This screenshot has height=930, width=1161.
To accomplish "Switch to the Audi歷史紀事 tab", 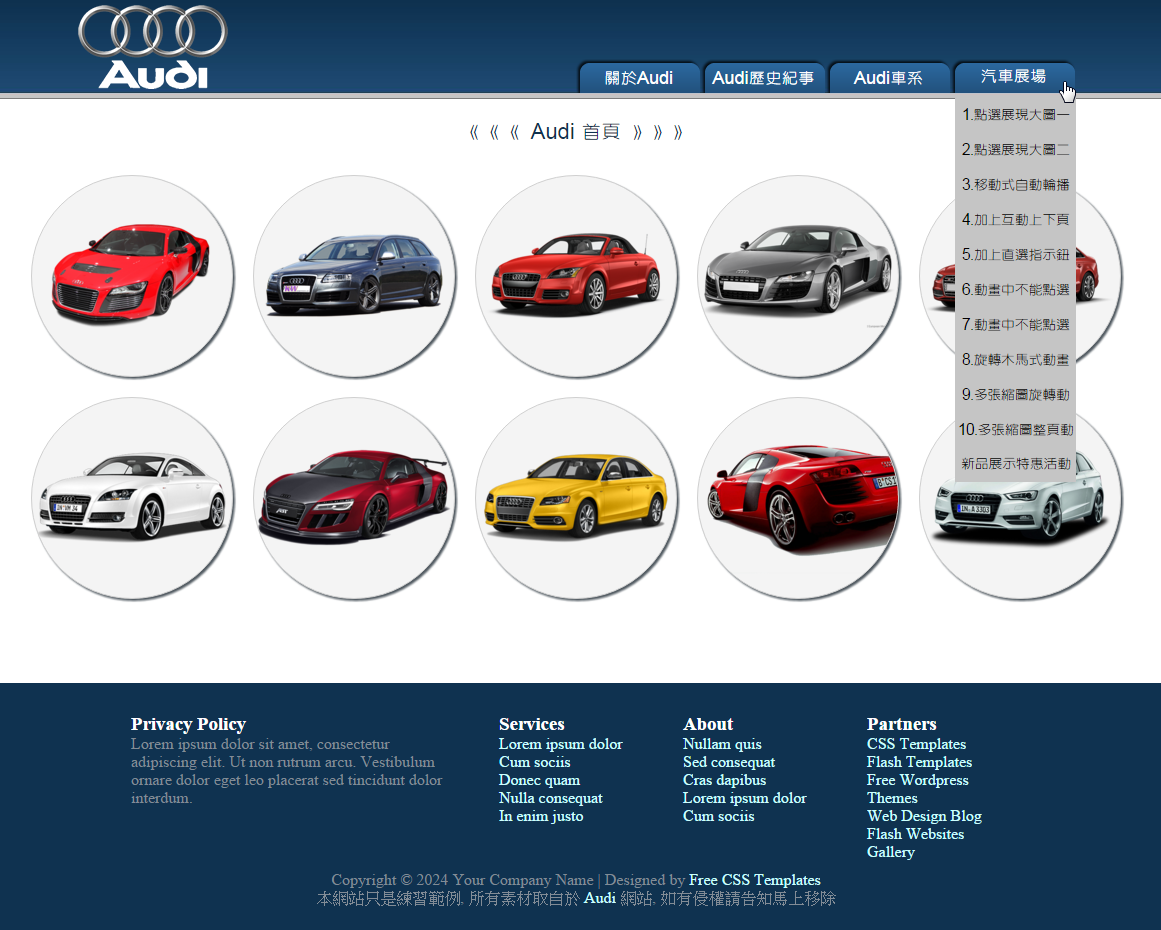I will pos(764,78).
